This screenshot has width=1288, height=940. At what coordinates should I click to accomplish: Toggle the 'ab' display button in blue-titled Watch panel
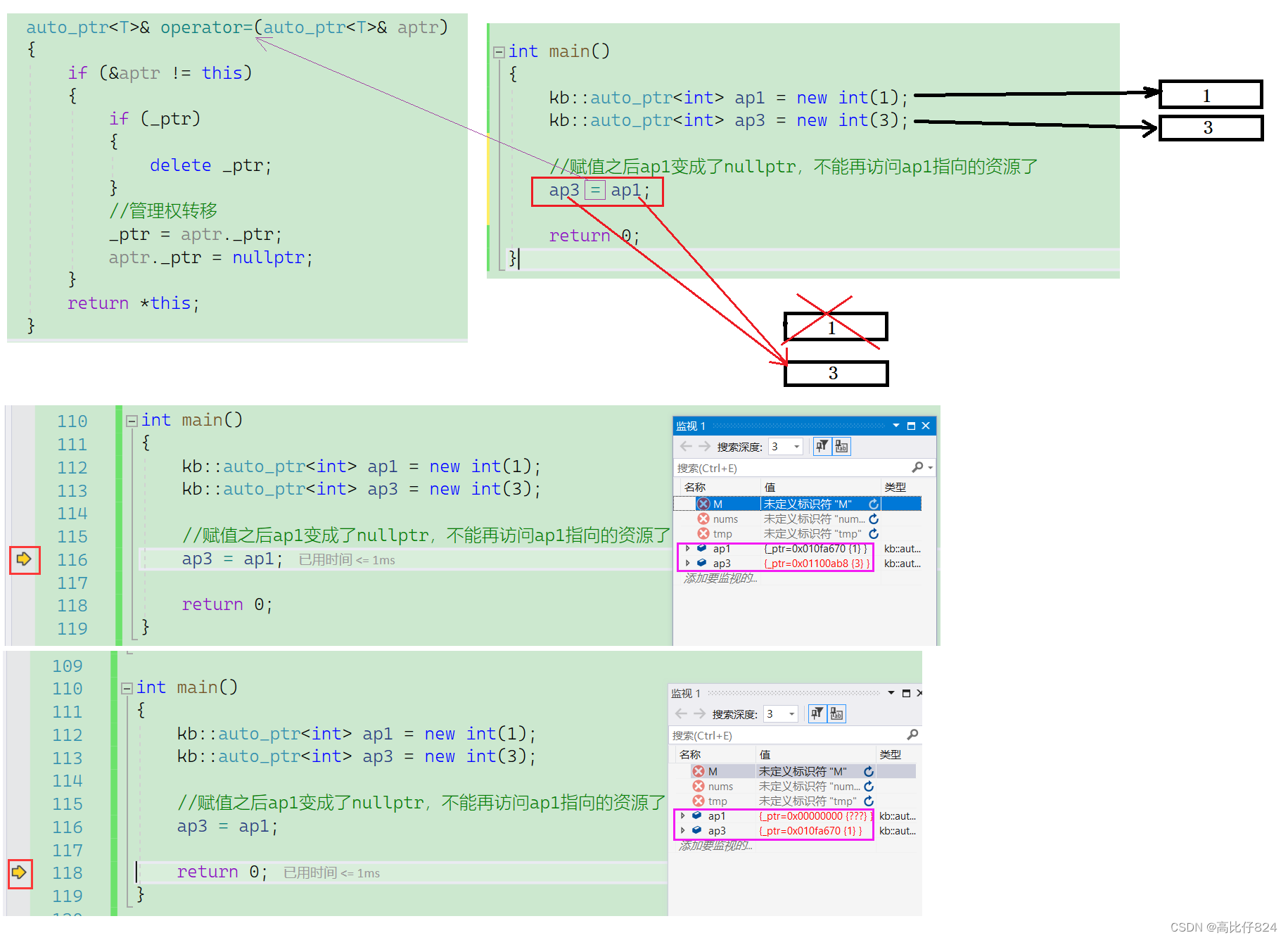tap(841, 446)
